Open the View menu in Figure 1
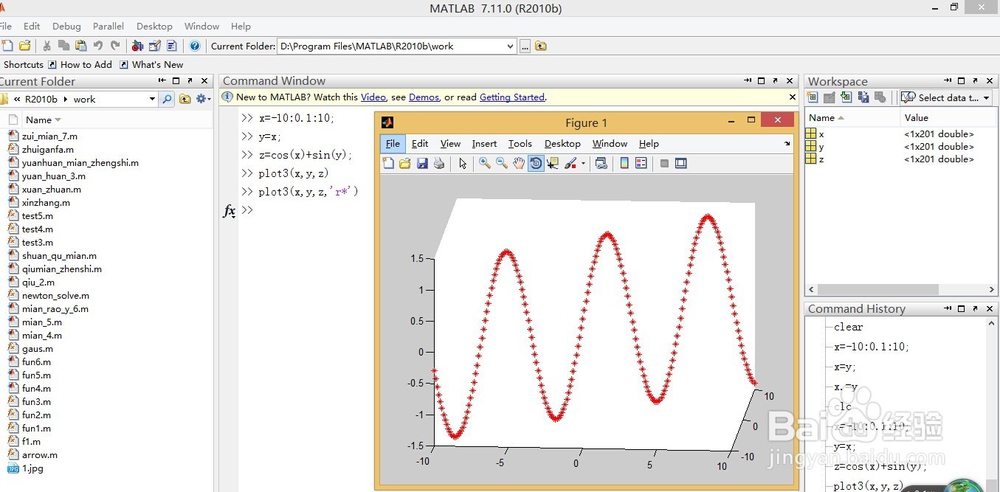 (450, 144)
